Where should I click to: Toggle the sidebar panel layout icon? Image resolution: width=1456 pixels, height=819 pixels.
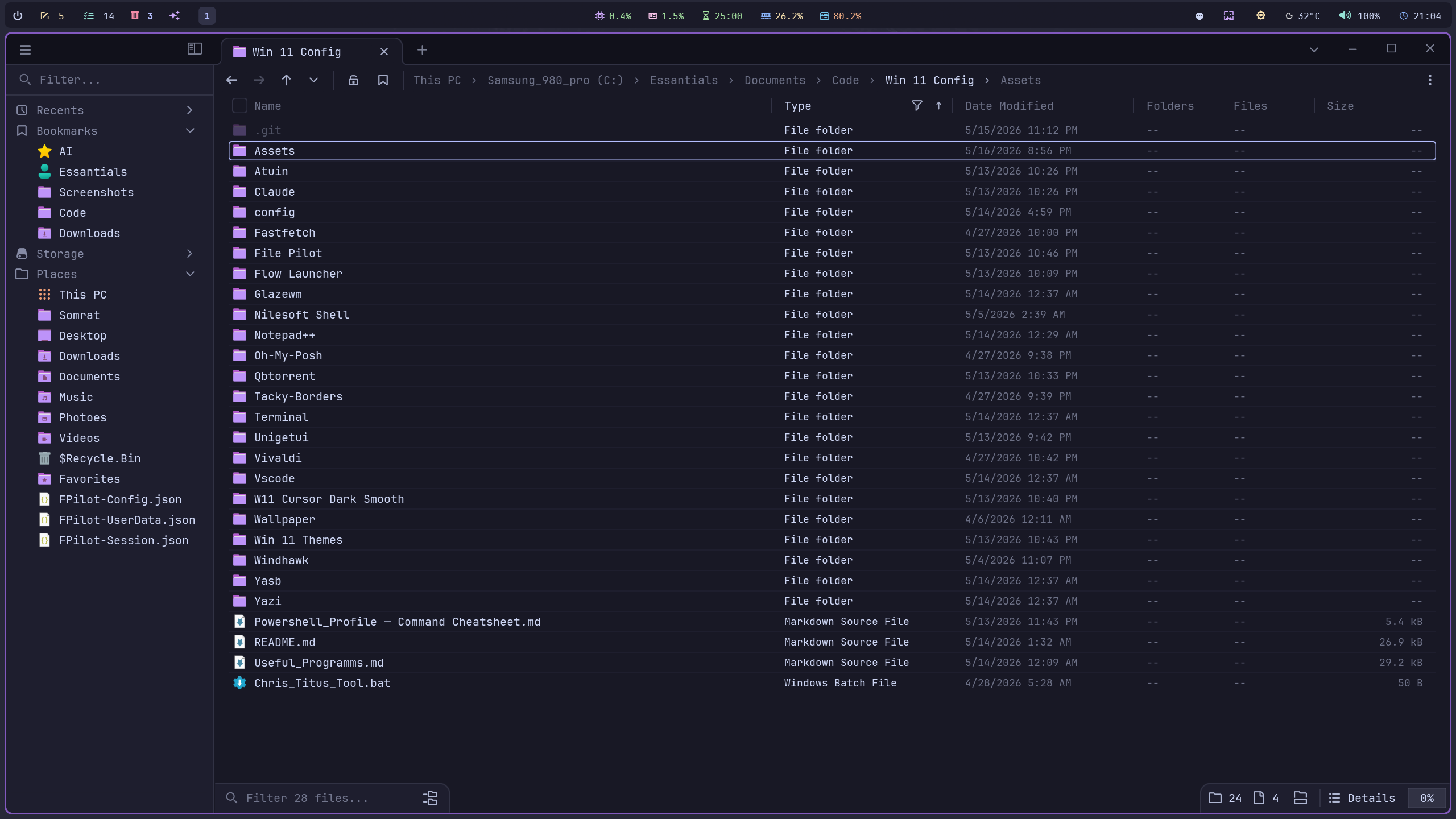195,49
